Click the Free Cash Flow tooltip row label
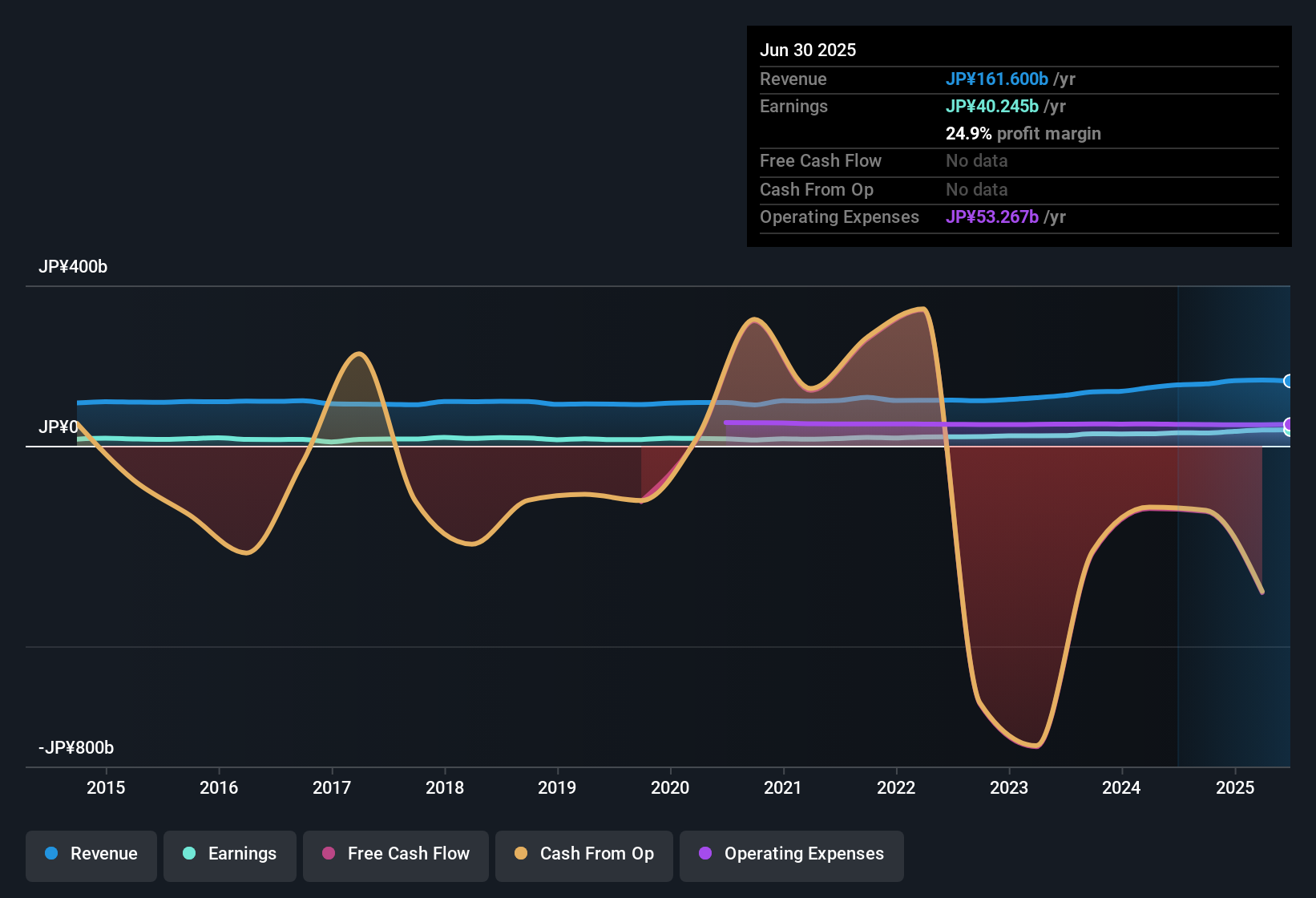The height and width of the screenshot is (898, 1316). [821, 160]
